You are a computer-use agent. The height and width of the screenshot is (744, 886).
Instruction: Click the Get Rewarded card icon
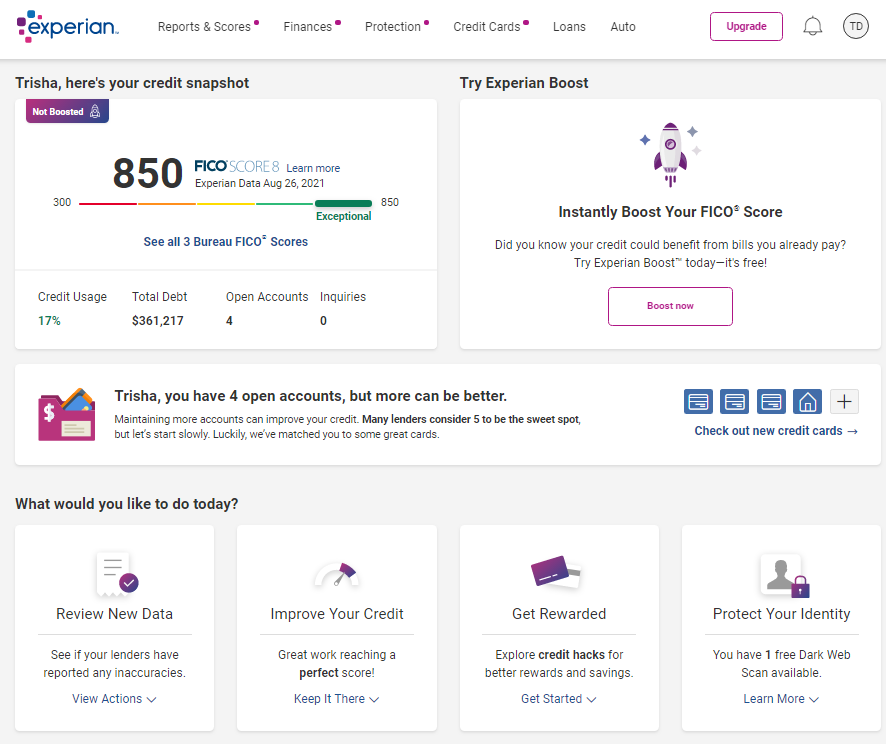click(556, 572)
